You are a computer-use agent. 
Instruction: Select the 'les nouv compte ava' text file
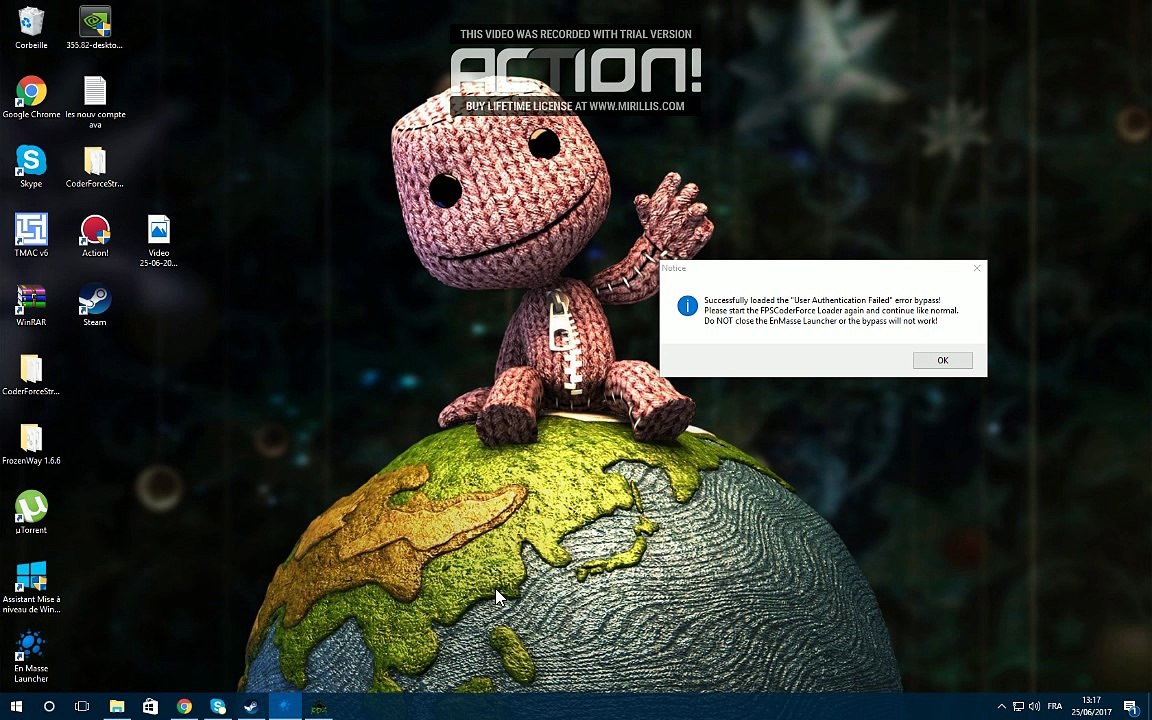pos(95,101)
